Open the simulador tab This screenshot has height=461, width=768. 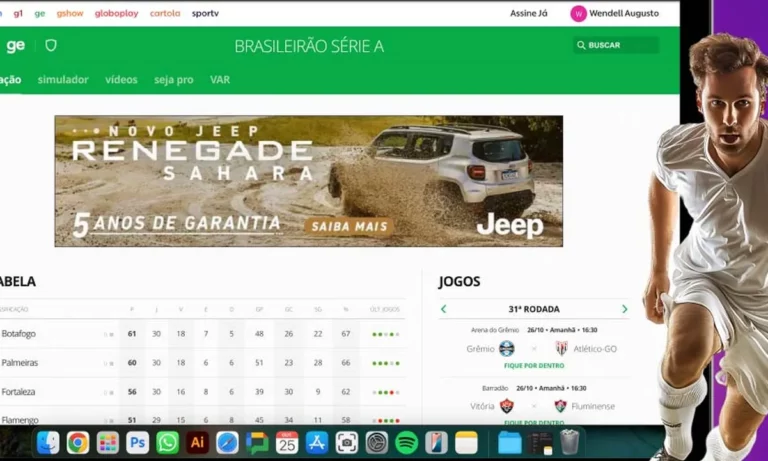coord(63,79)
